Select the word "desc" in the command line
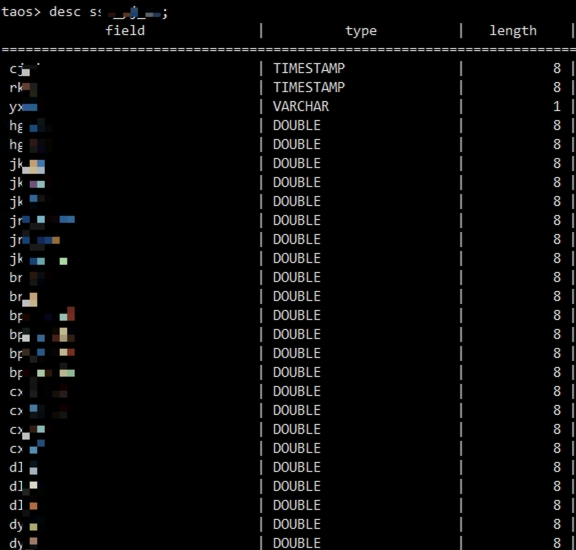This screenshot has height=550, width=576. tap(65, 12)
